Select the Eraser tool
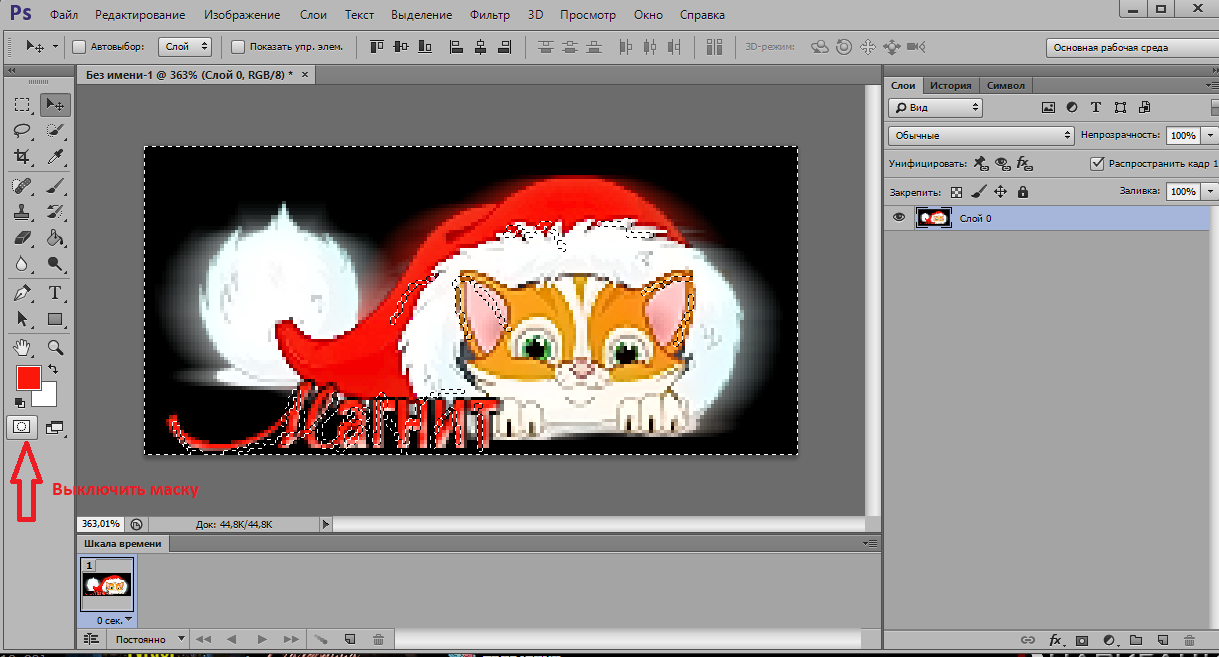Viewport: 1219px width, 657px height. coord(24,238)
